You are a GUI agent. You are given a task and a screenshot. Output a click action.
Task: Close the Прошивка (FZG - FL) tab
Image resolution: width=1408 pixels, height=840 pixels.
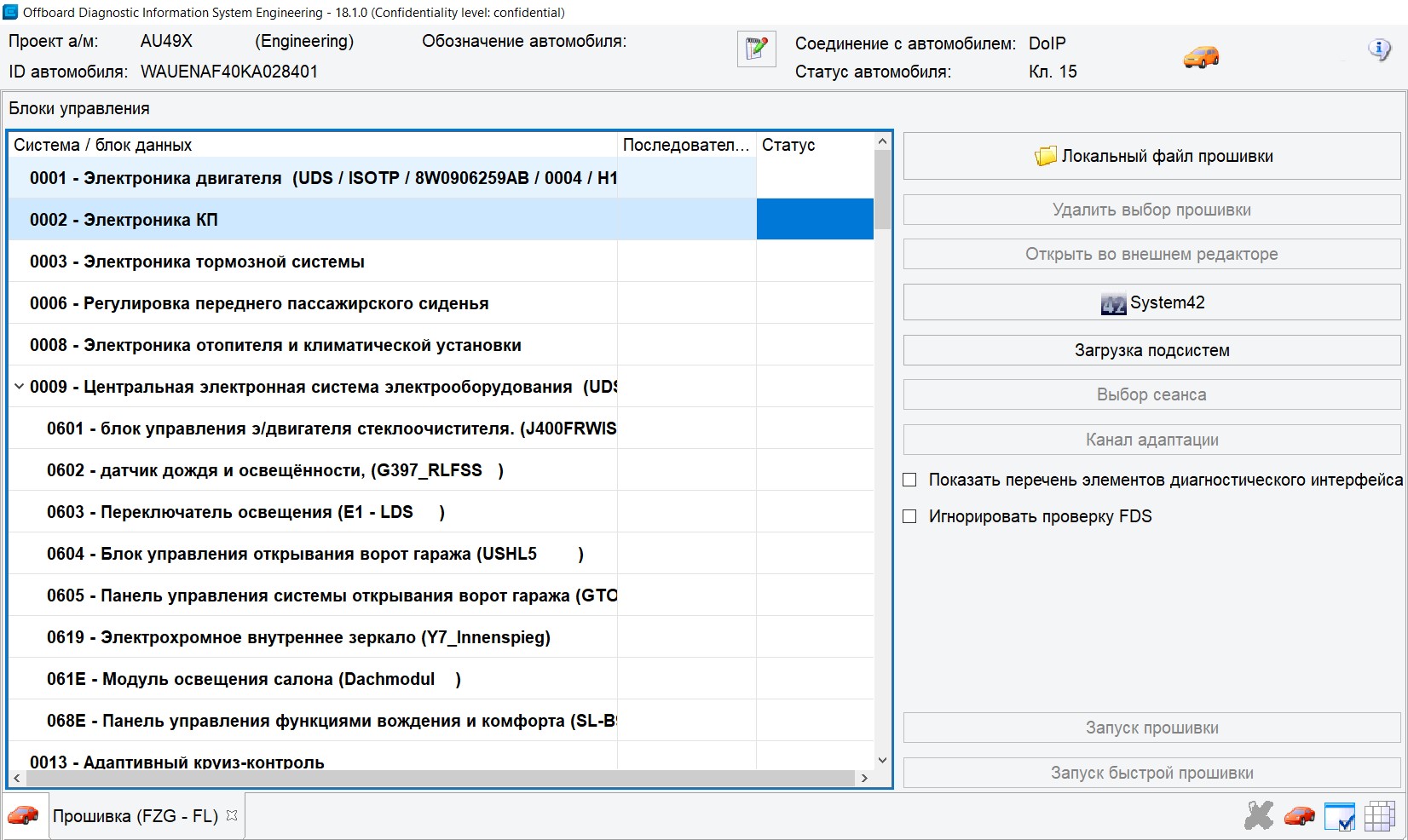[232, 815]
